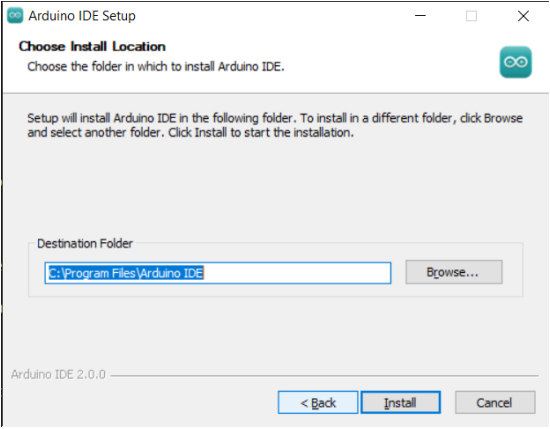
Task: Minimize the Arduino IDE Setup window
Action: tap(420, 16)
